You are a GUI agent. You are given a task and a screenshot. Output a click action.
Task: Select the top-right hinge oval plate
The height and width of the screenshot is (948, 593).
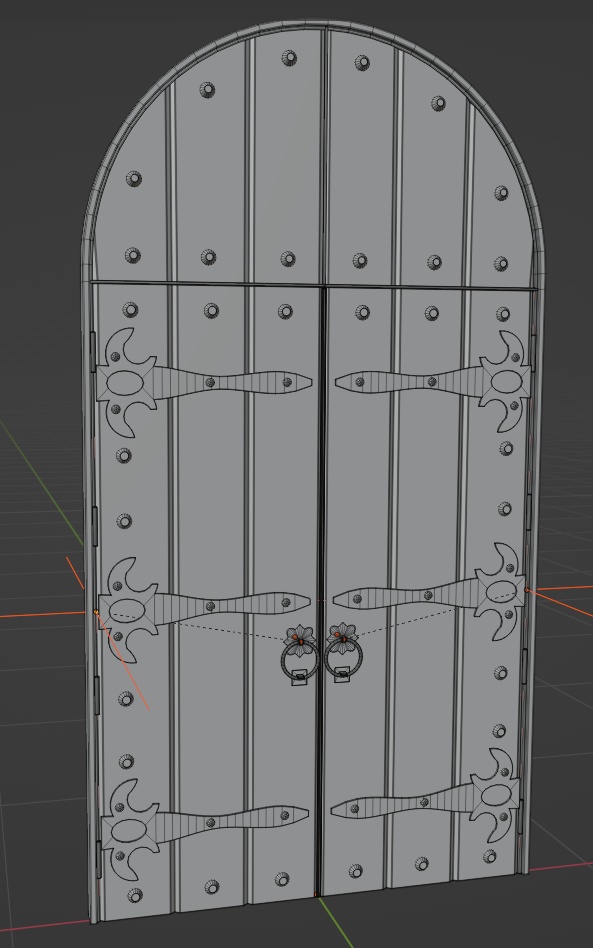[506, 383]
